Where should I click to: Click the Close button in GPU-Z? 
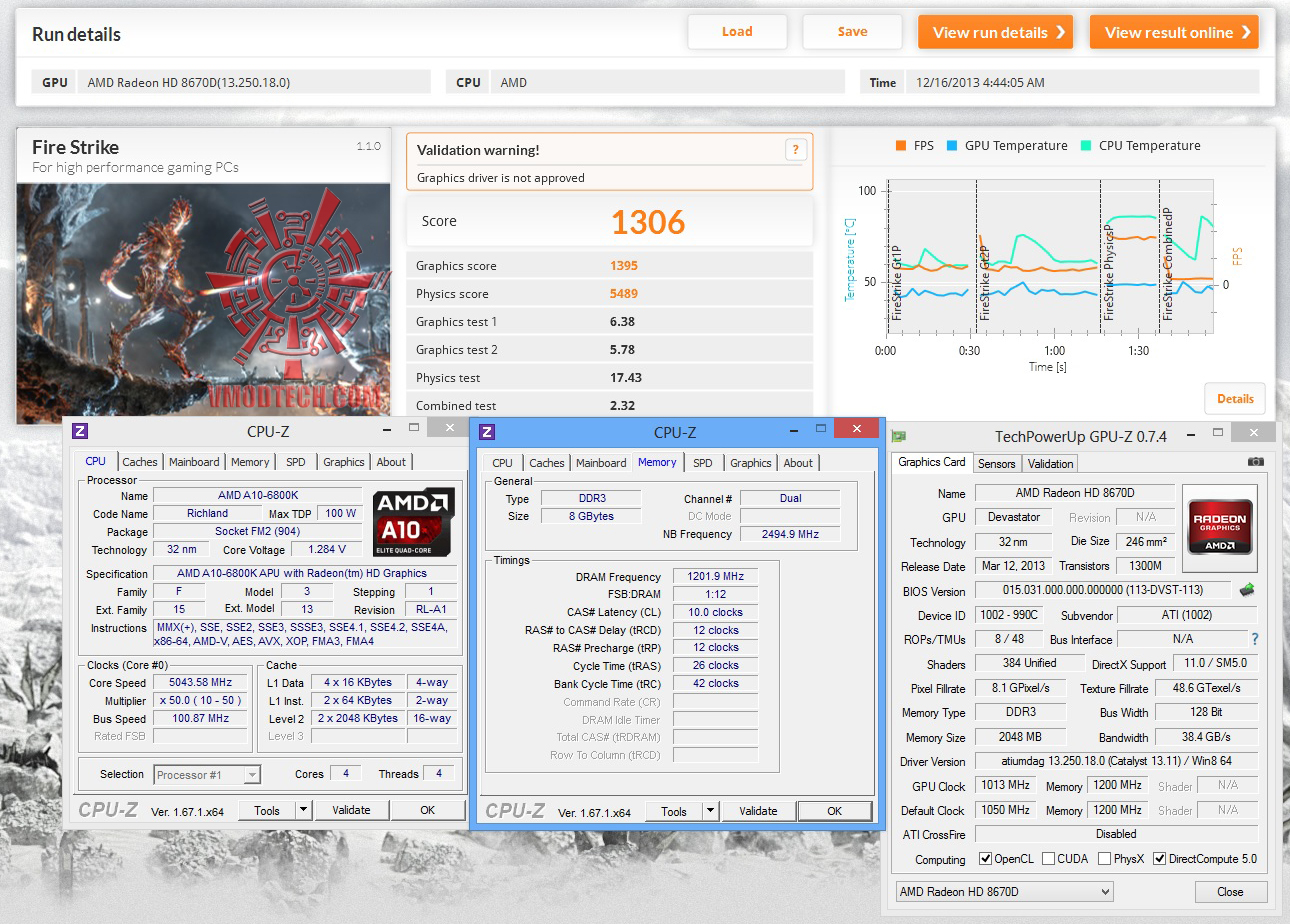point(1230,892)
